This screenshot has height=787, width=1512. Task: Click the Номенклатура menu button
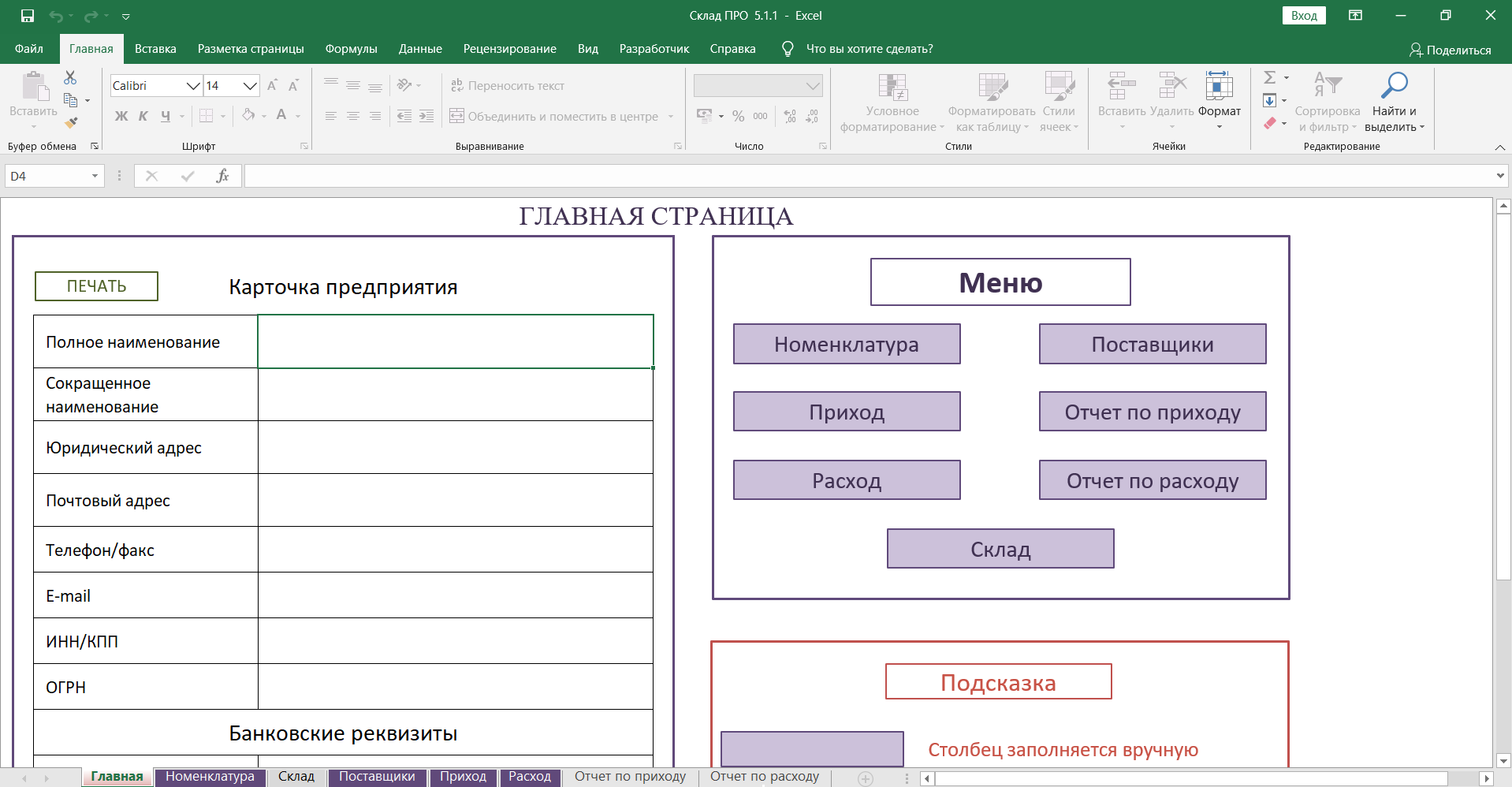click(x=846, y=345)
